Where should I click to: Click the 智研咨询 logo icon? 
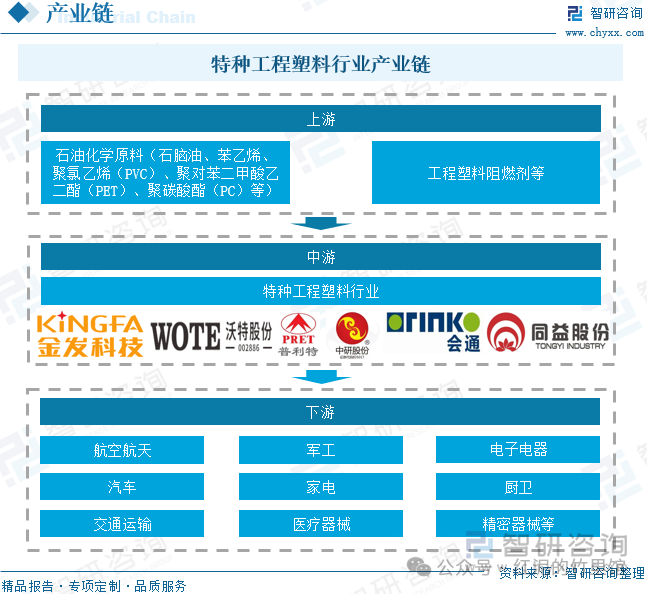point(574,13)
